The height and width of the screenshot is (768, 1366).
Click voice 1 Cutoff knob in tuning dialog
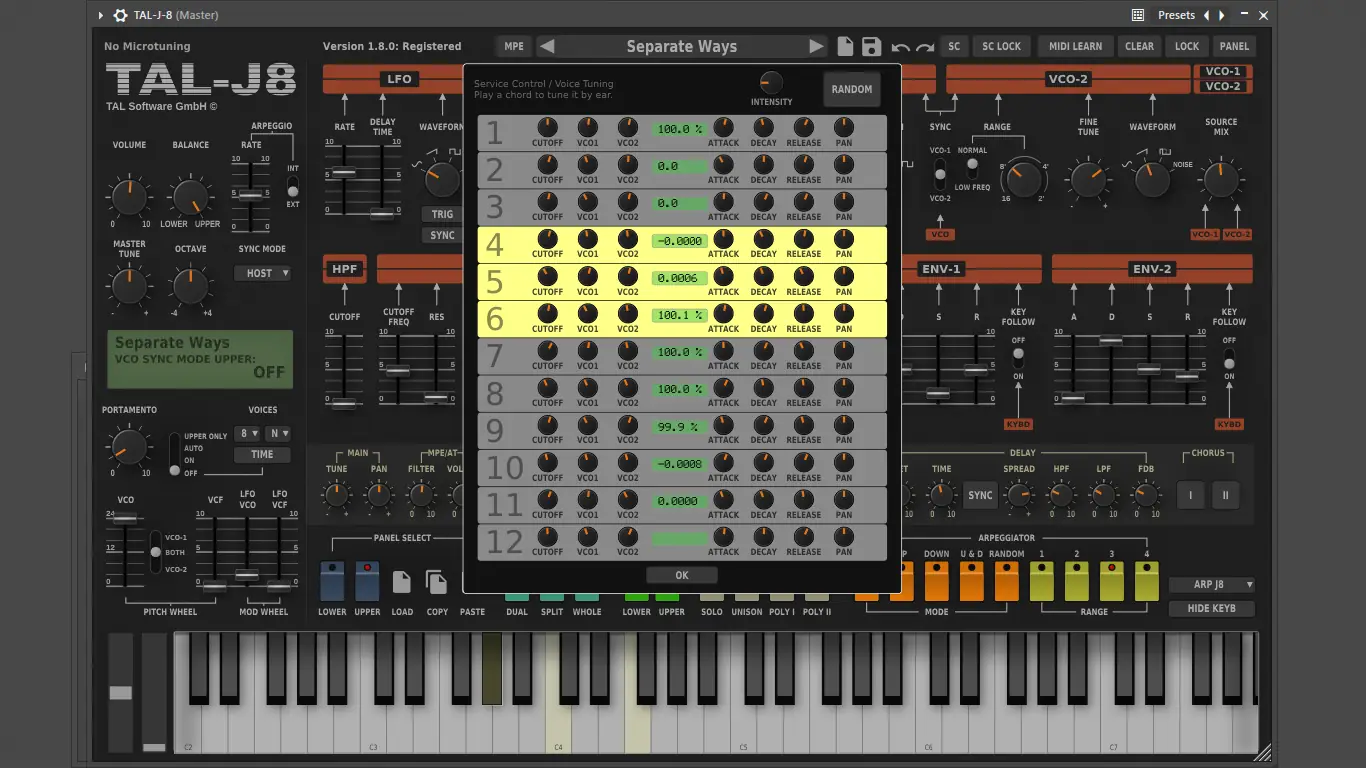547,127
